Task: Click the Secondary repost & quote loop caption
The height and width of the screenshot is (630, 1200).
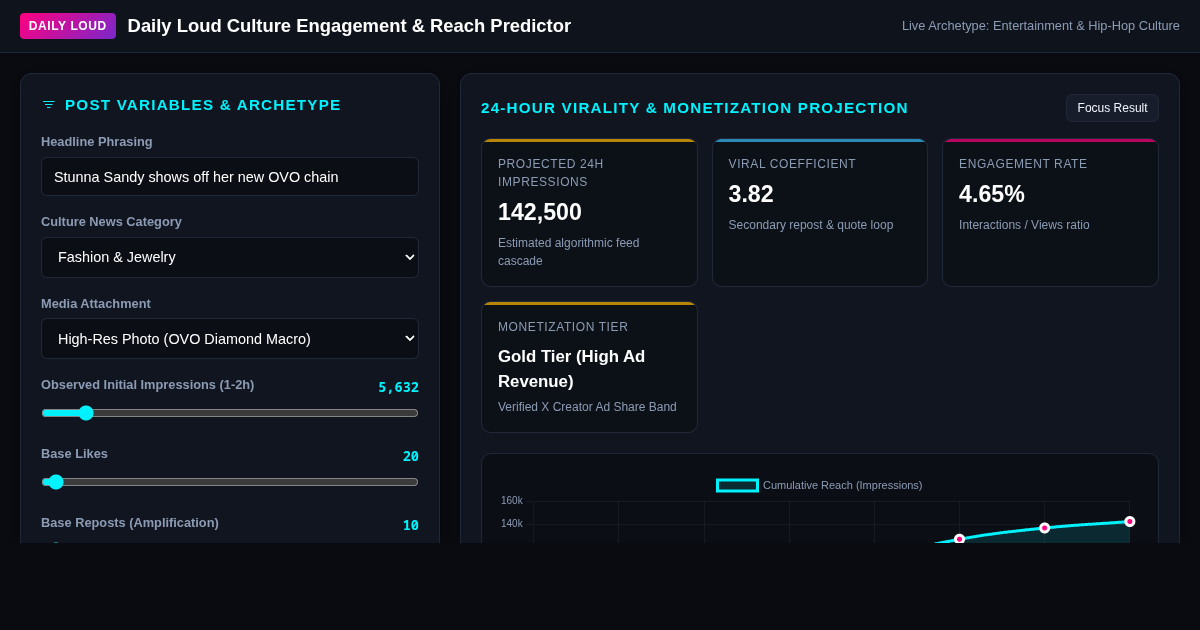Action: click(x=811, y=225)
